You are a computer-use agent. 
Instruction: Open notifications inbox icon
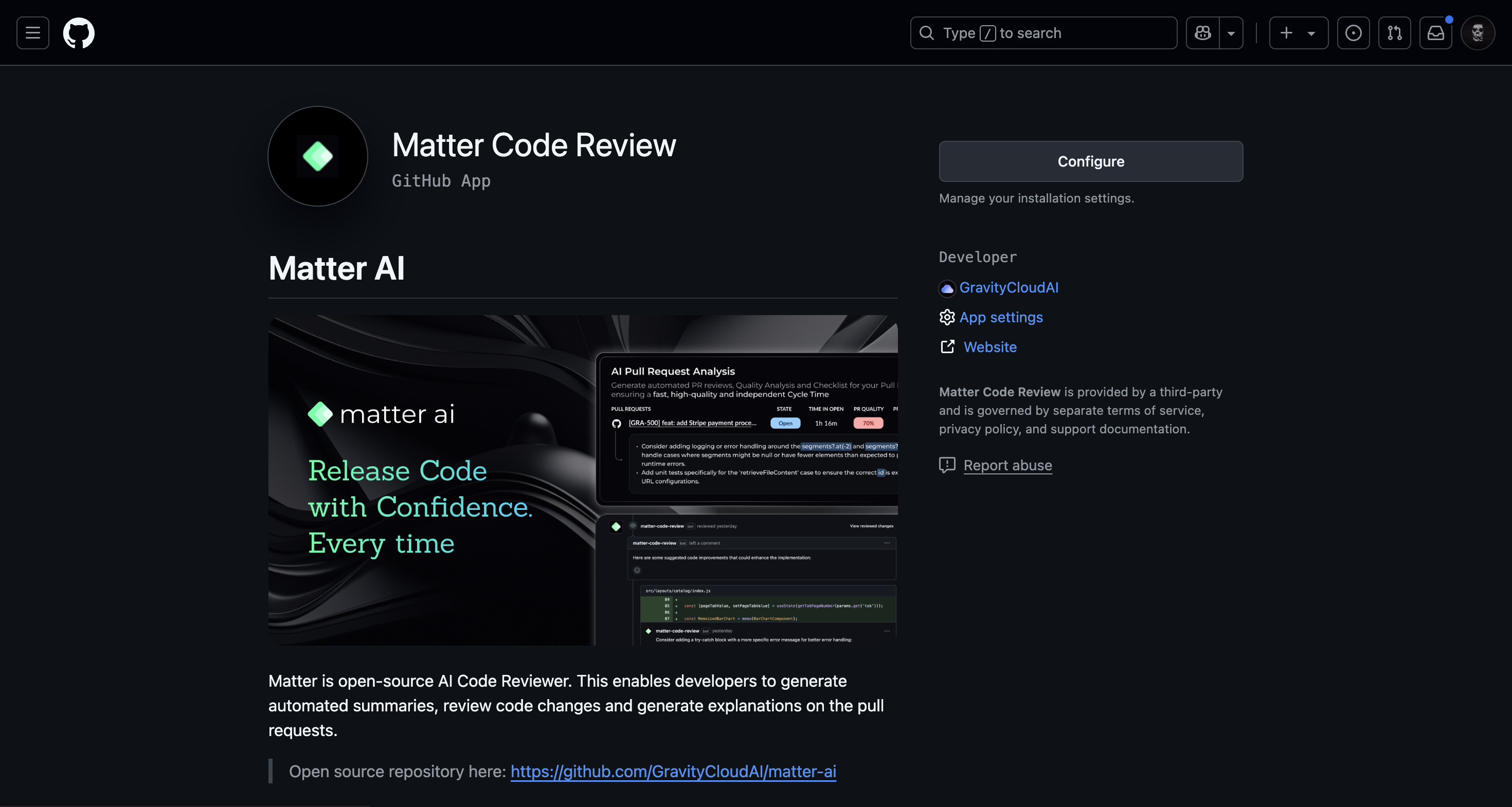pos(1436,33)
